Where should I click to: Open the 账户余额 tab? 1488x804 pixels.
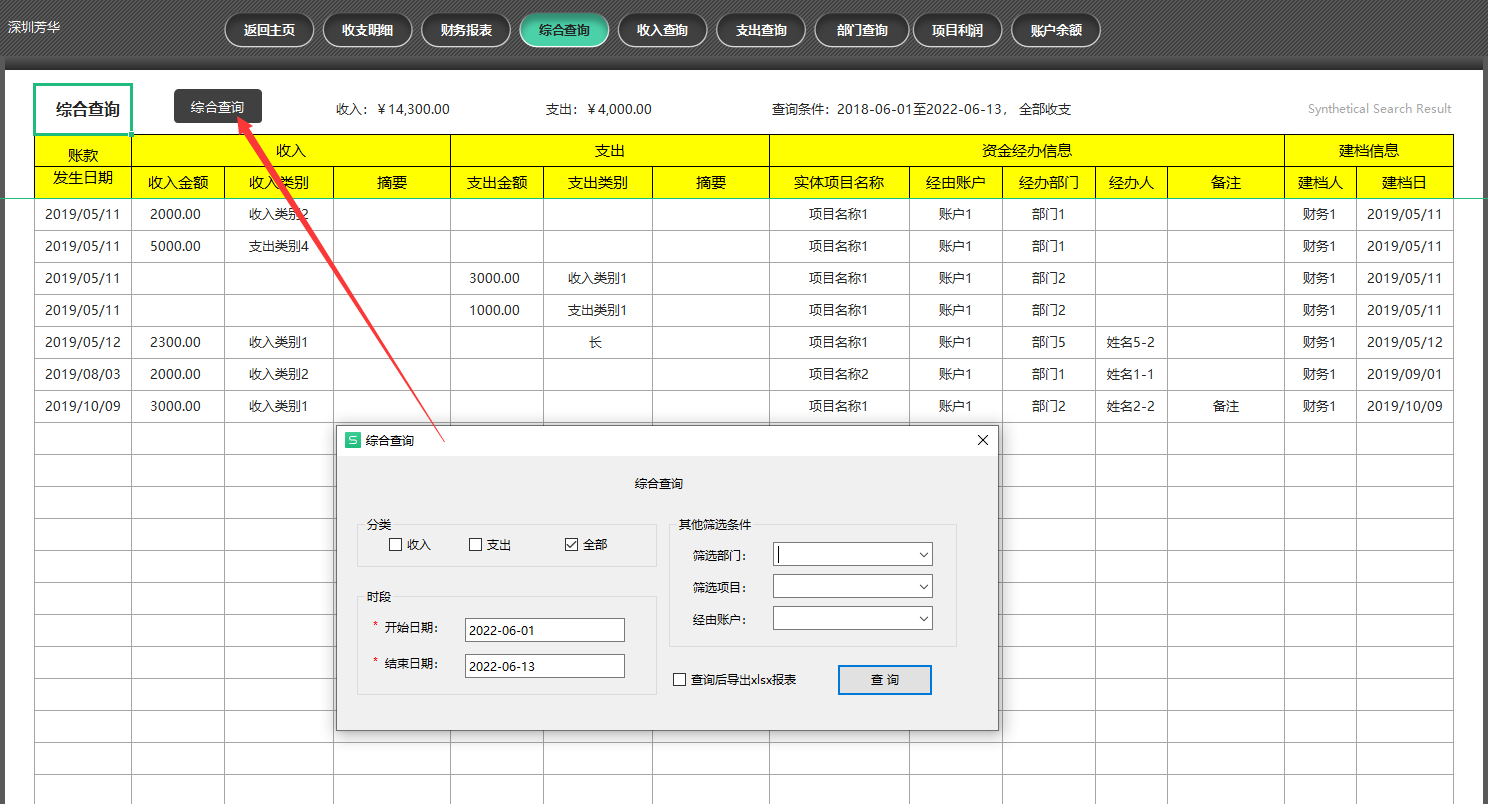[1056, 30]
